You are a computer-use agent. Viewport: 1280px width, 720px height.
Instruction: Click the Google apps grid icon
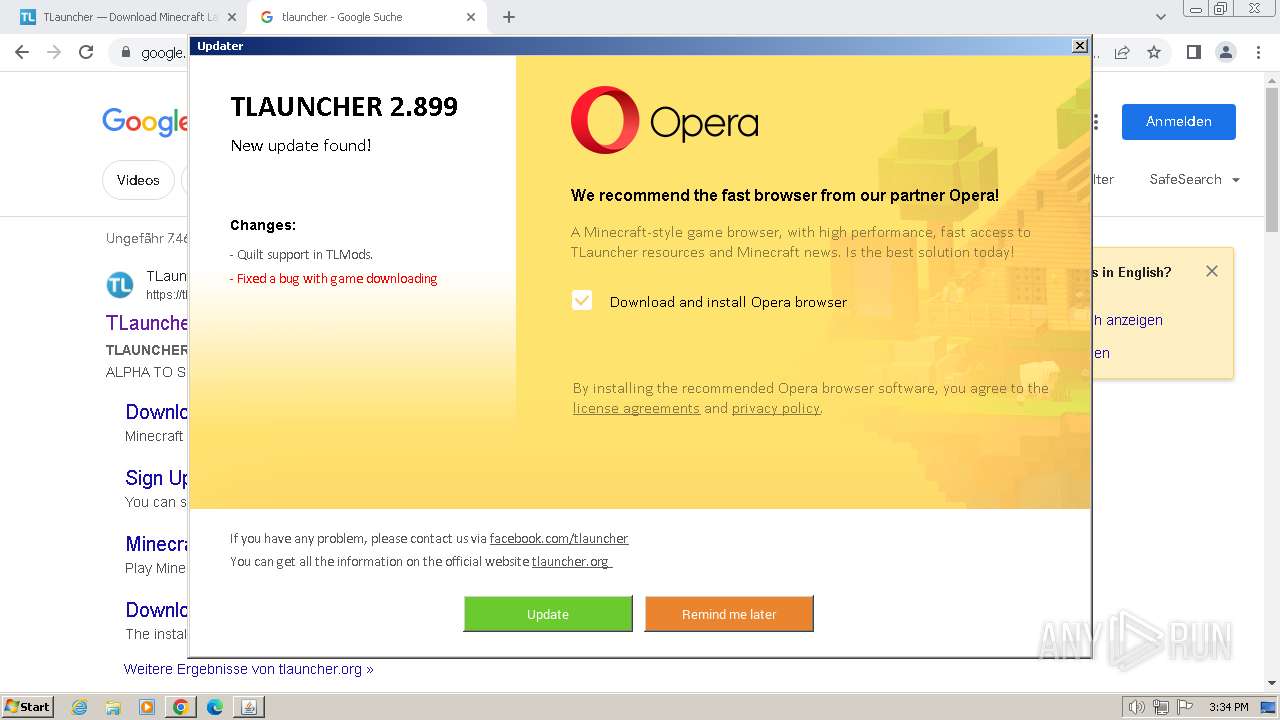pos(1096,122)
